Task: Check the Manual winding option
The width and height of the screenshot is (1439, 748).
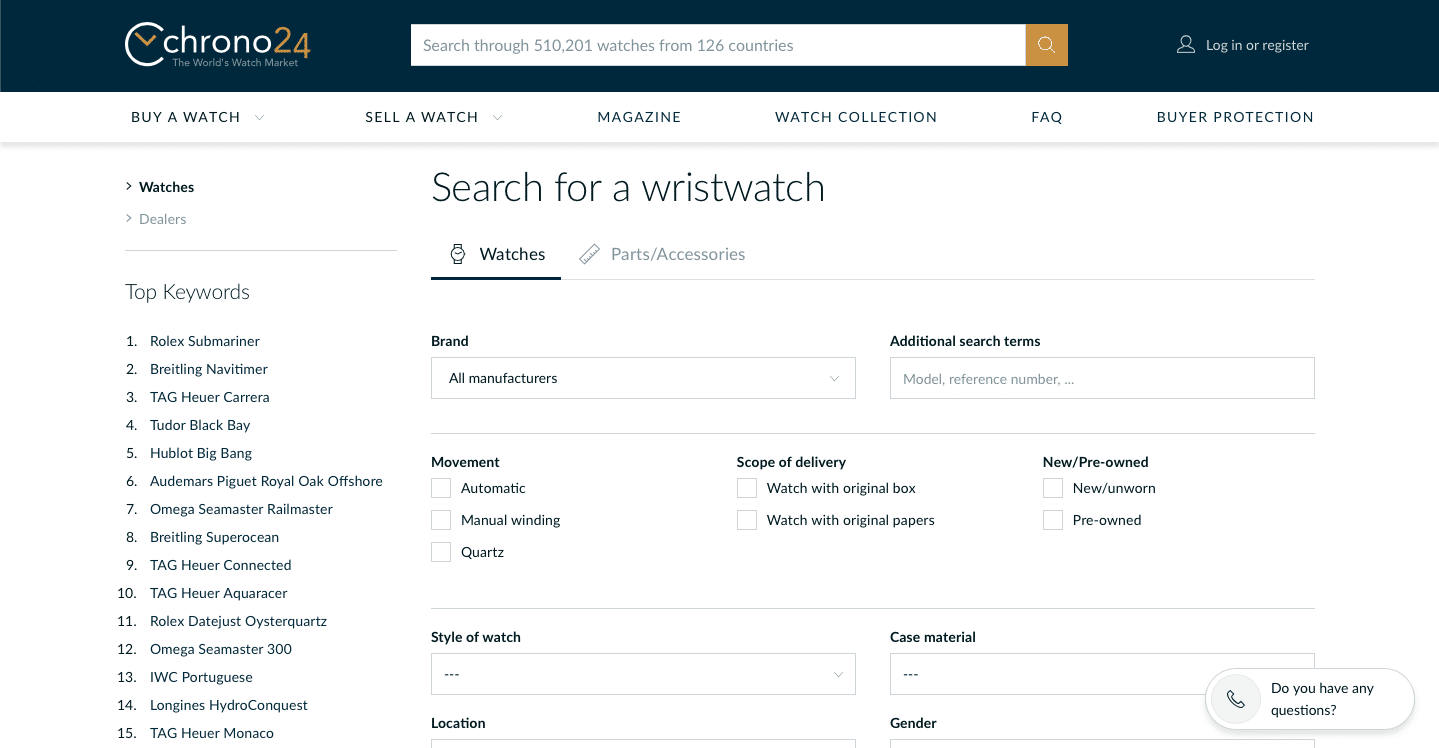Action: click(441, 520)
